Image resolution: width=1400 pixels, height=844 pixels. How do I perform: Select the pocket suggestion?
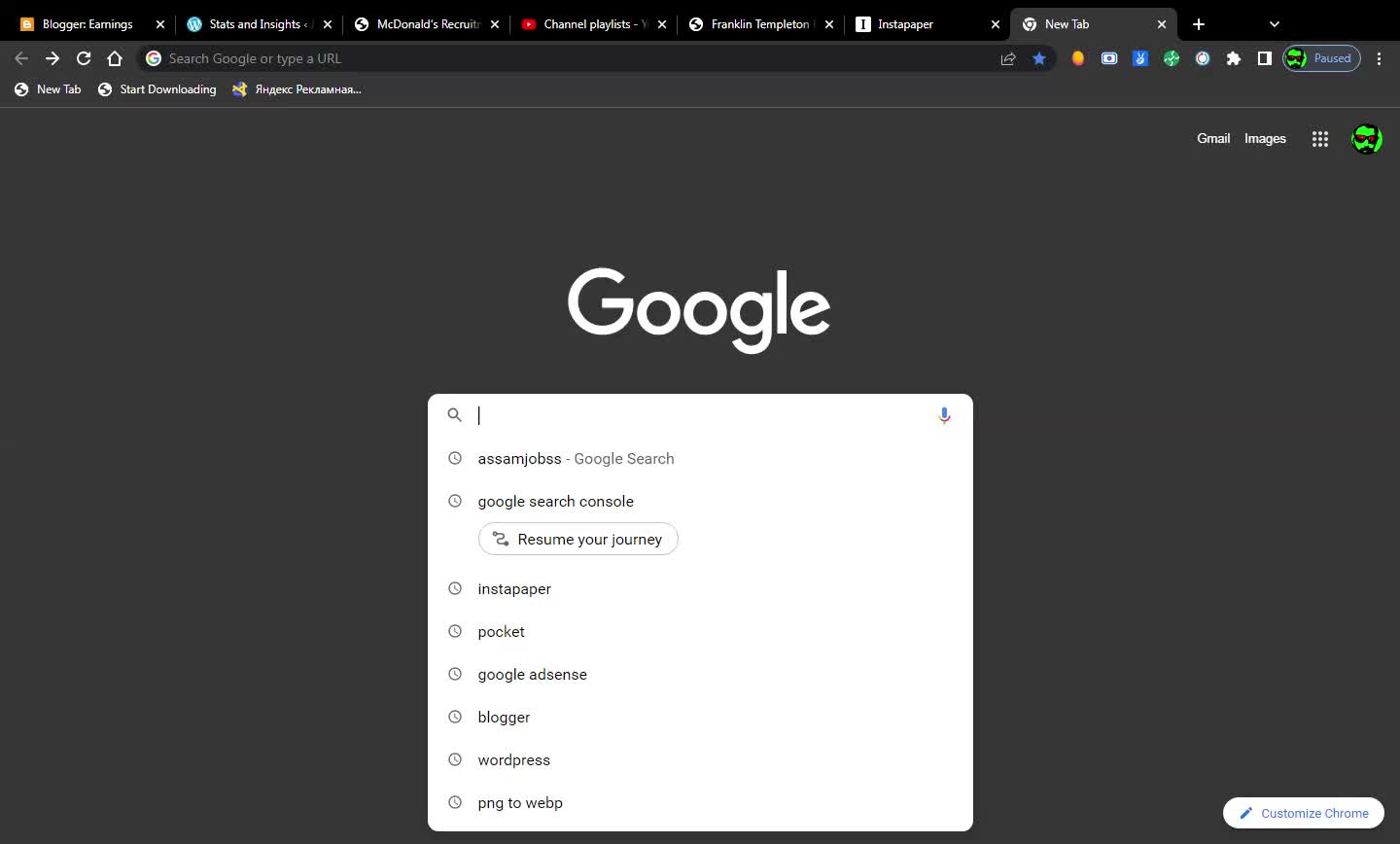pos(700,632)
